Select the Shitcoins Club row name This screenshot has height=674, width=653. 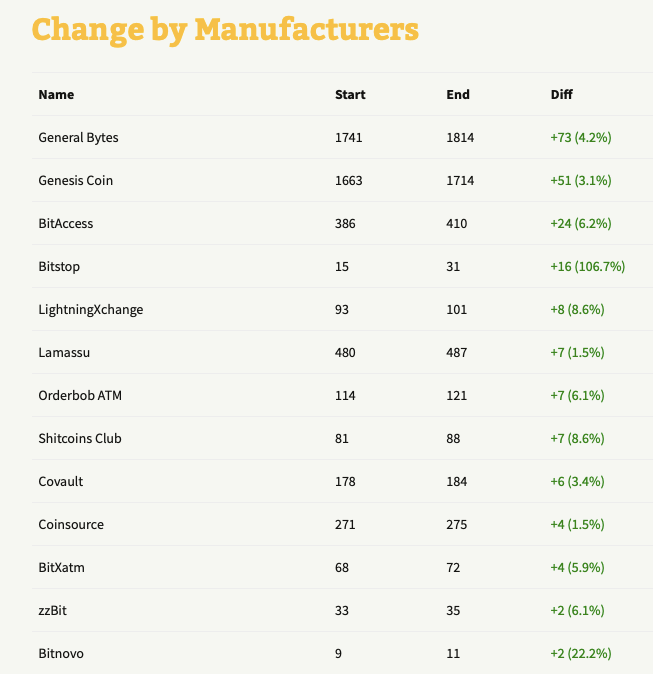pyautogui.click(x=80, y=439)
